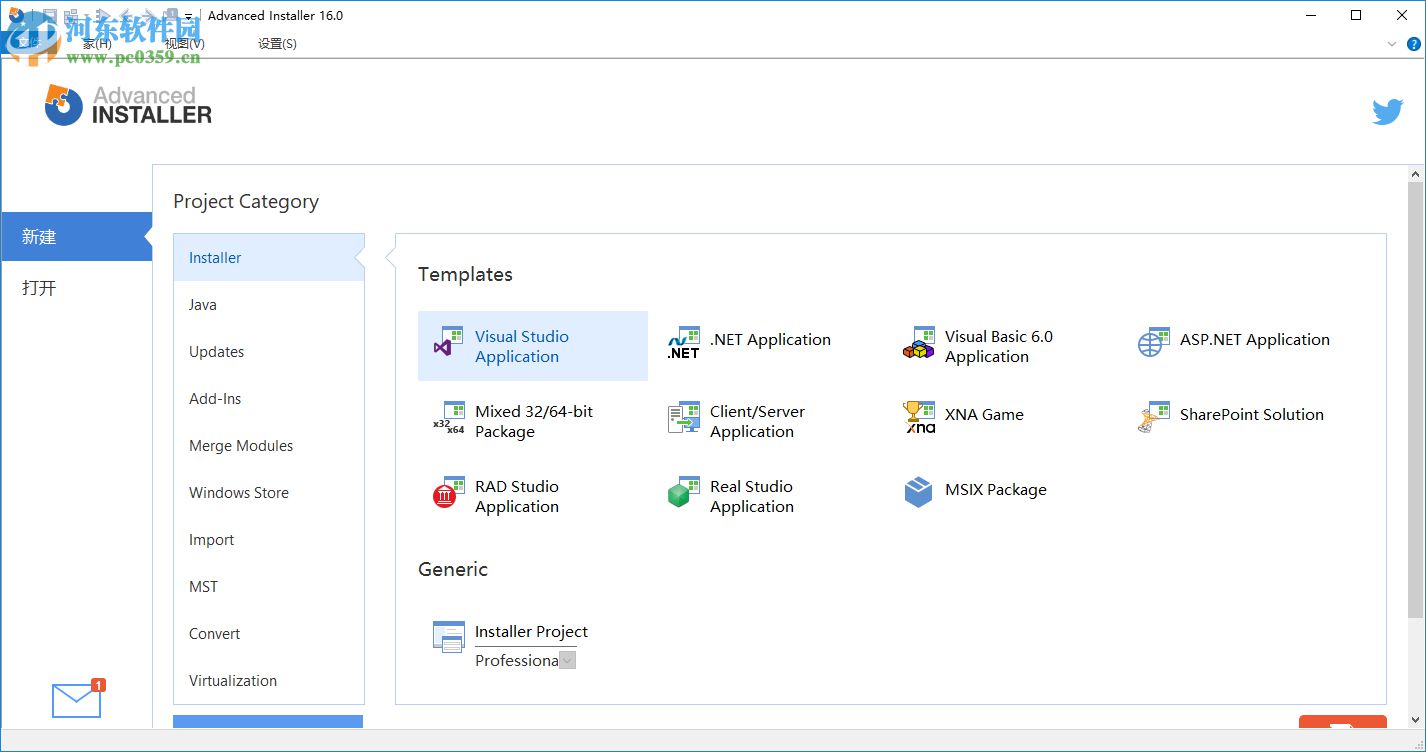Select the Virtualization category
Image resolution: width=1426 pixels, height=752 pixels.
[232, 680]
